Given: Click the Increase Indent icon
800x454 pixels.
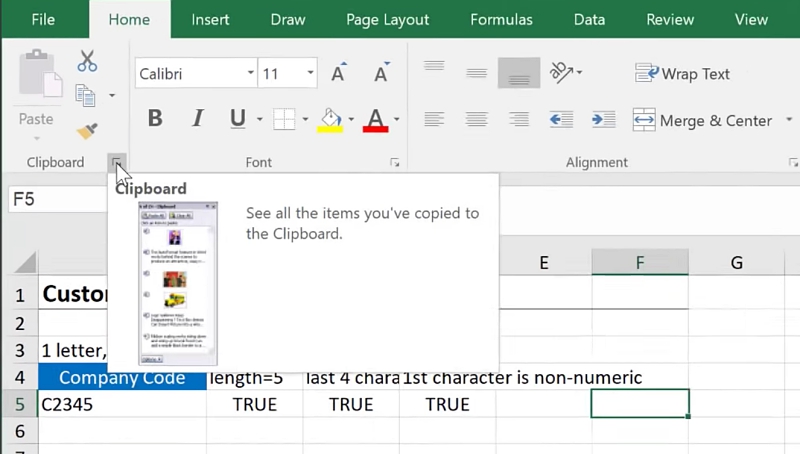Looking at the screenshot, I should (603, 120).
